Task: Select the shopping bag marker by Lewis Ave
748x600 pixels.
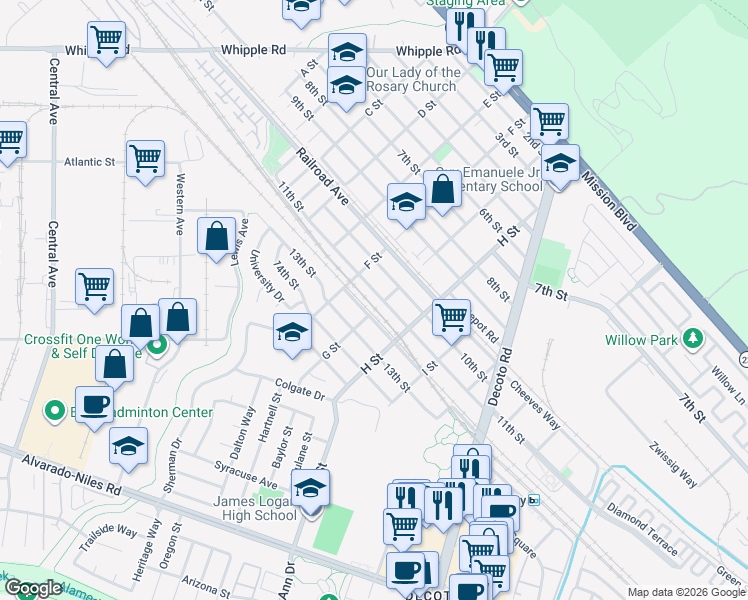Action: 216,236
